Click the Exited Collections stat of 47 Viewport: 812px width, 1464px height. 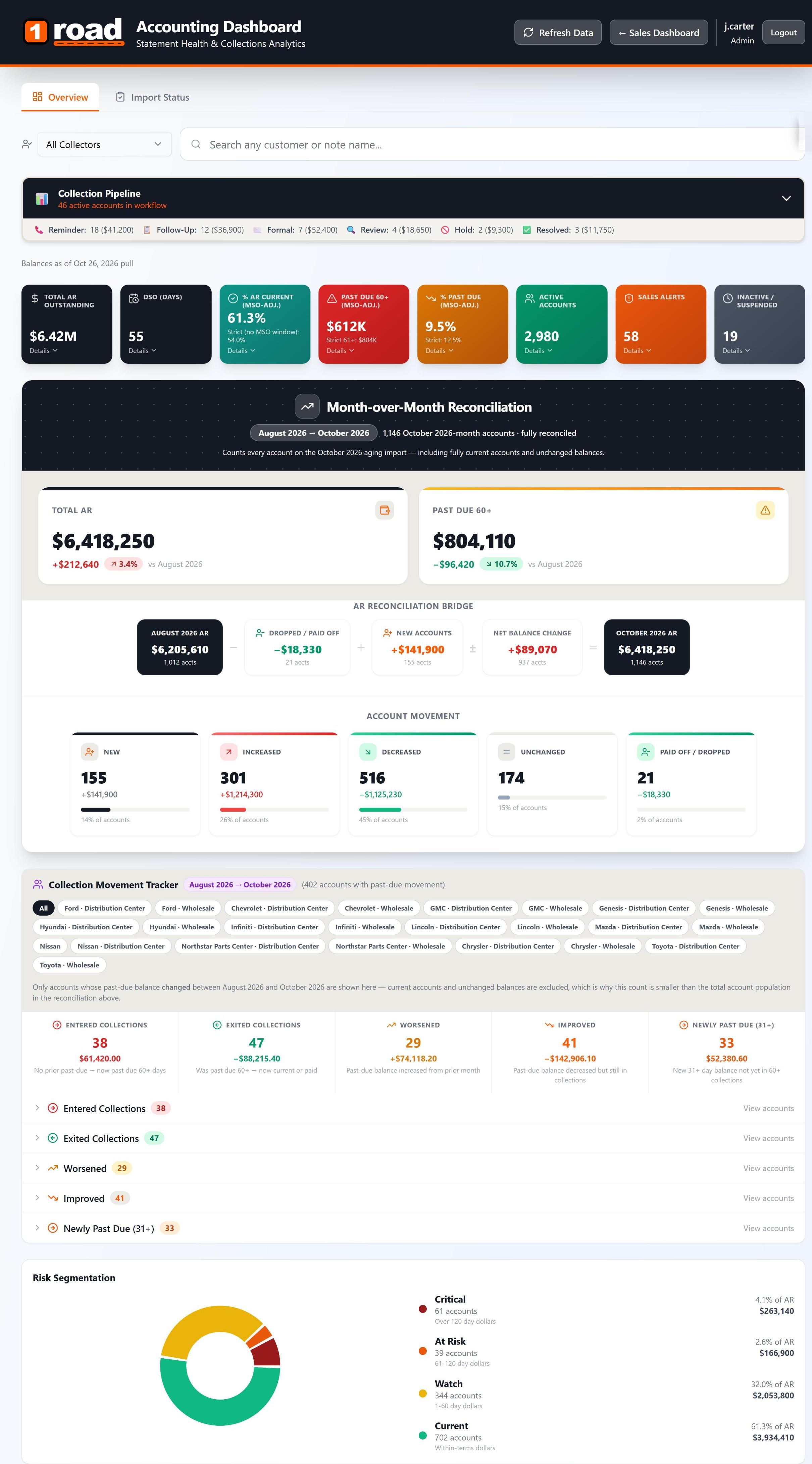[x=256, y=1053]
